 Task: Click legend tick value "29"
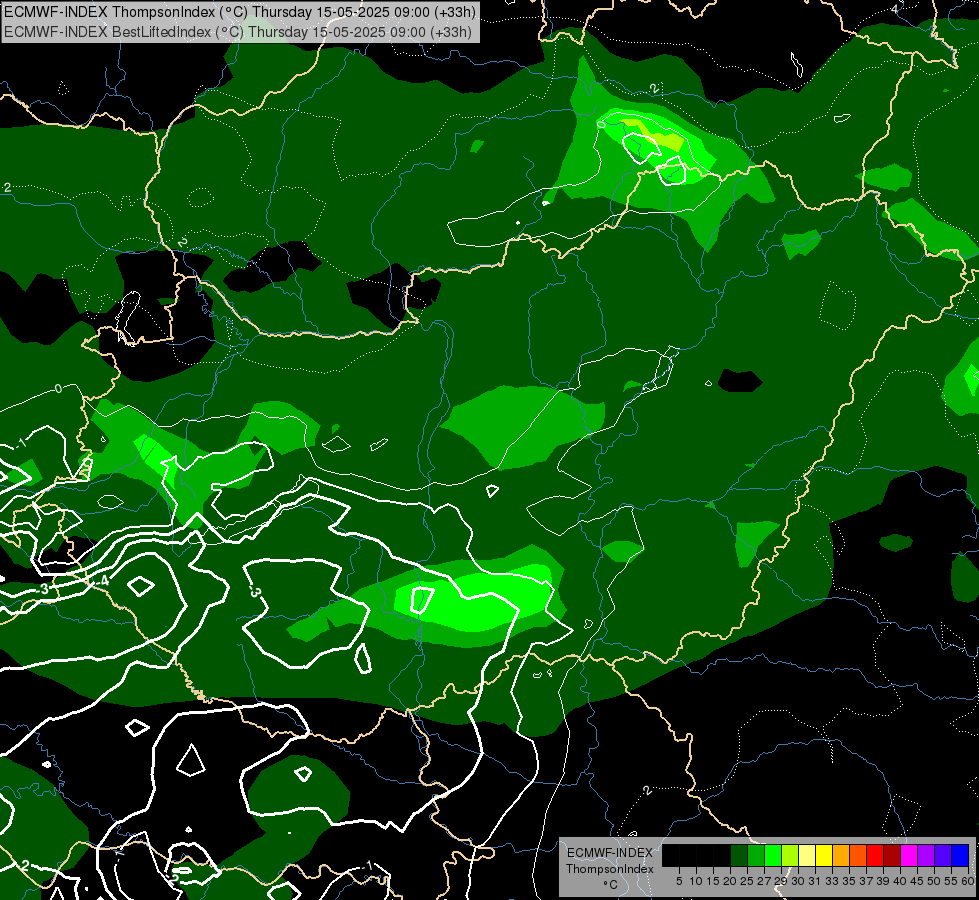pyautogui.click(x=782, y=881)
